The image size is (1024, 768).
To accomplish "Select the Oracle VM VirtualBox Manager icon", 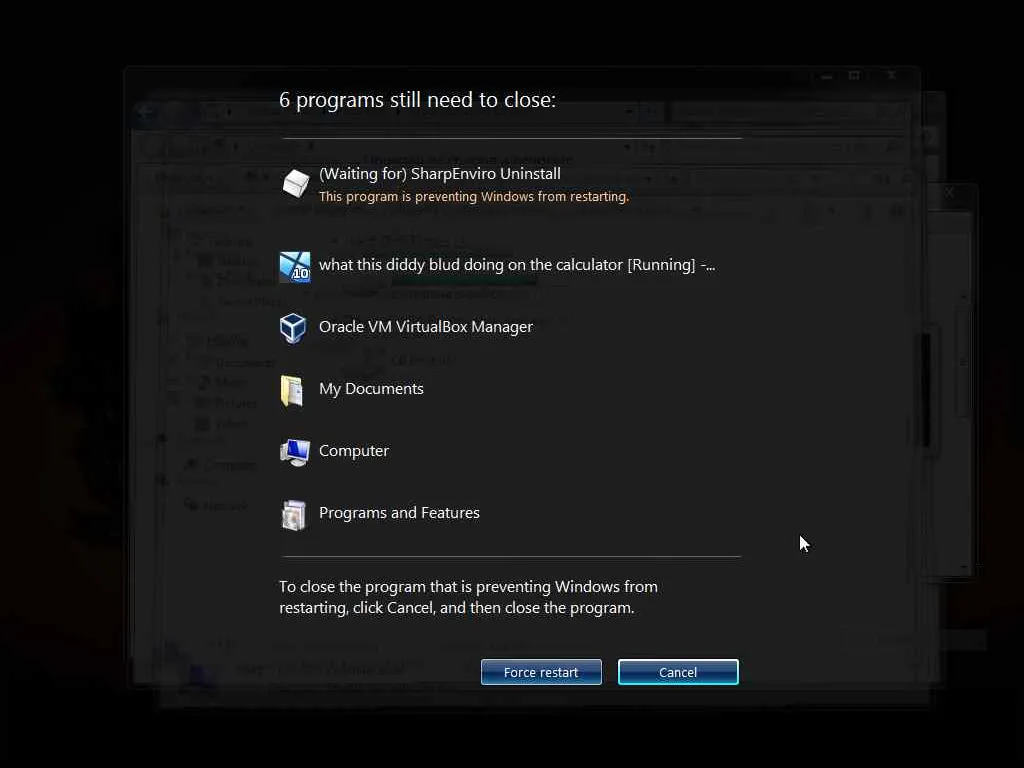I will [x=293, y=328].
